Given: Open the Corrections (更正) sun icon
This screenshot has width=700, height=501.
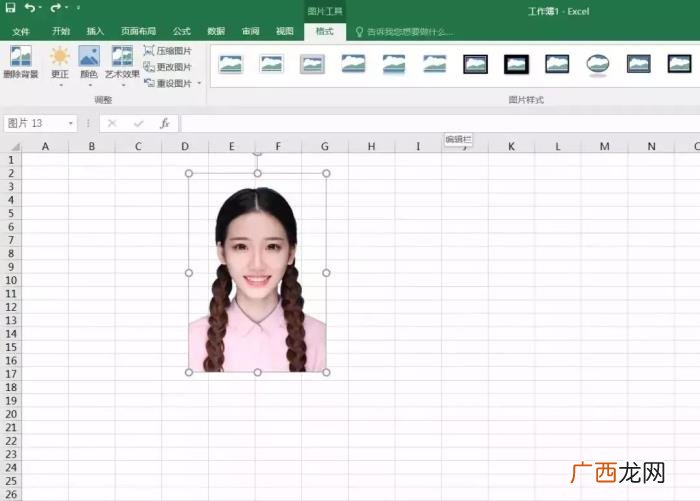Looking at the screenshot, I should coord(60,57).
